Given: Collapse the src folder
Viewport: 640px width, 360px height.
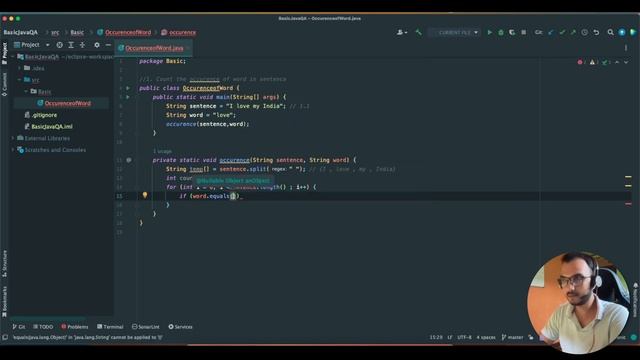Looking at the screenshot, I should [x=20, y=80].
